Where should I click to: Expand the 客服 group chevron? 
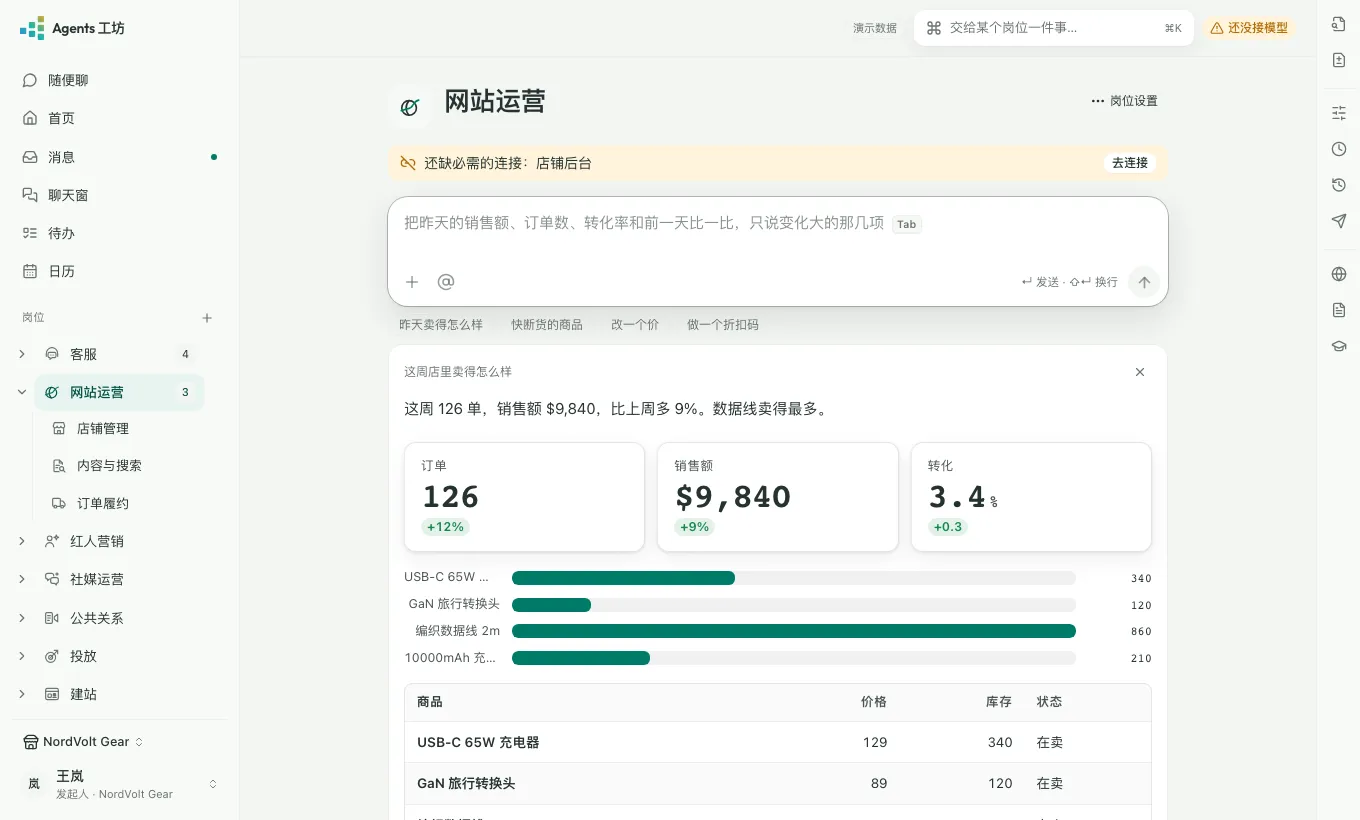22,354
